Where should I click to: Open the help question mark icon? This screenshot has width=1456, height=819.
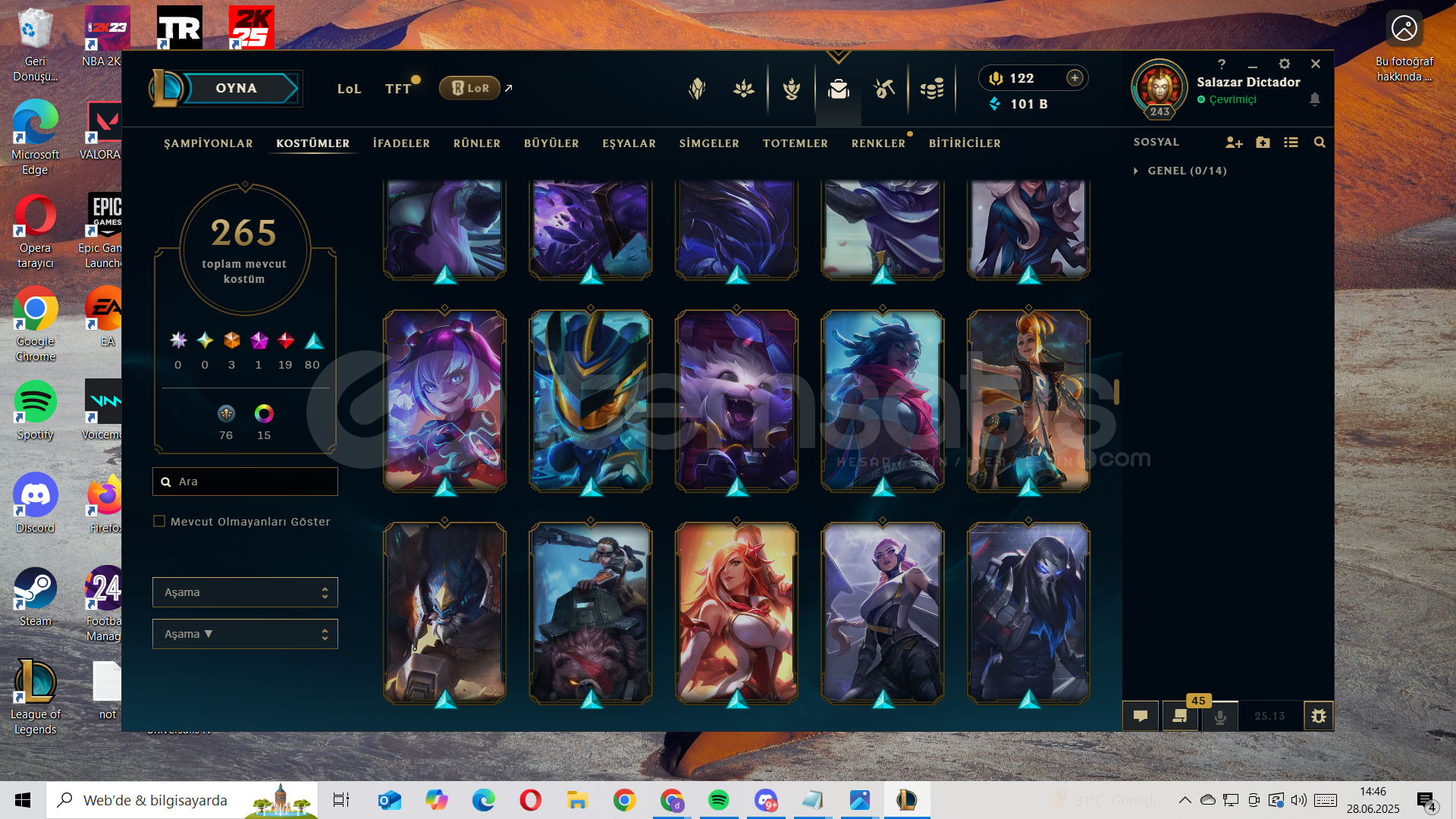tap(1221, 64)
